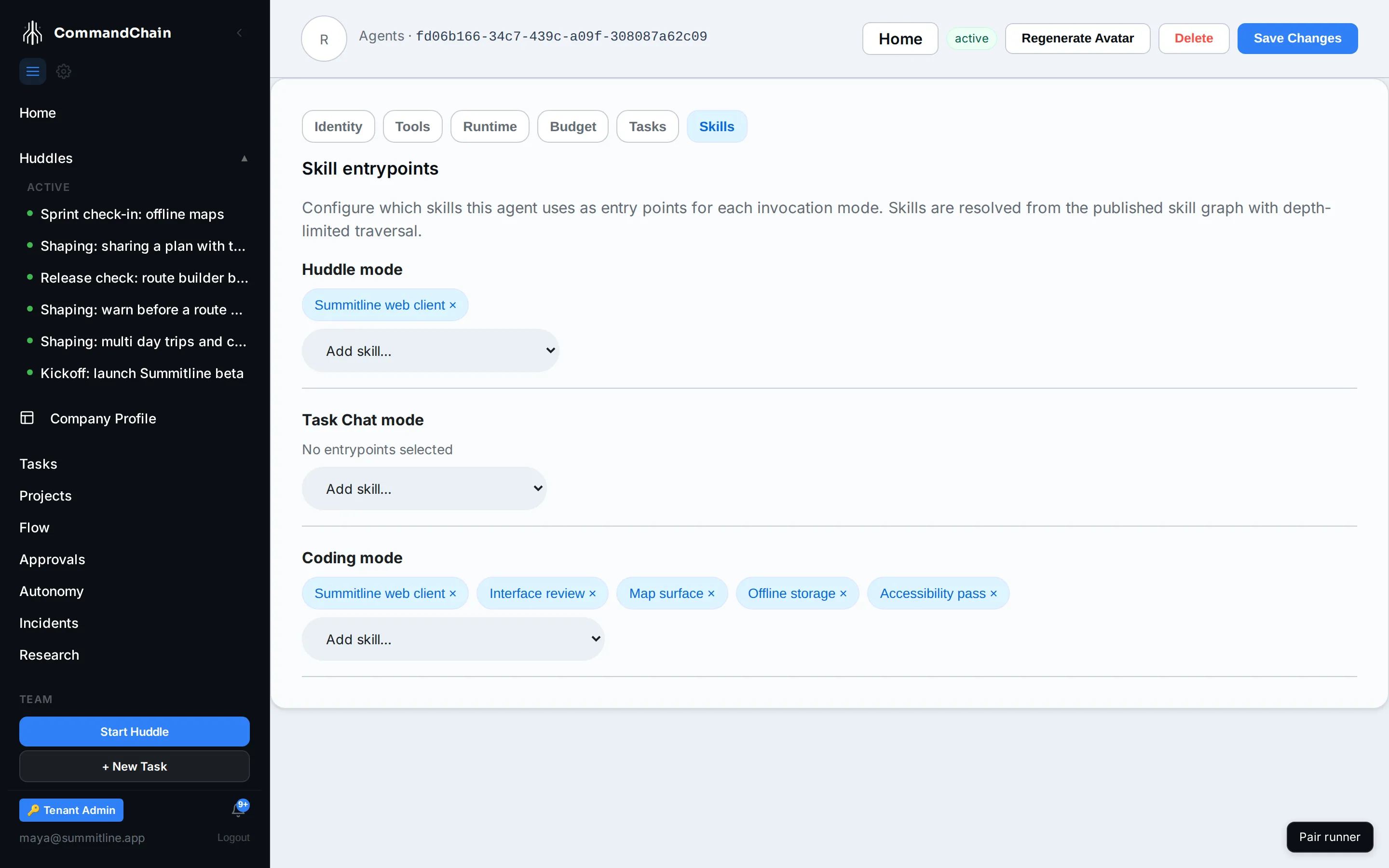This screenshot has height=868, width=1389.
Task: Remove the Accessibility pass skill chip
Action: 994,593
